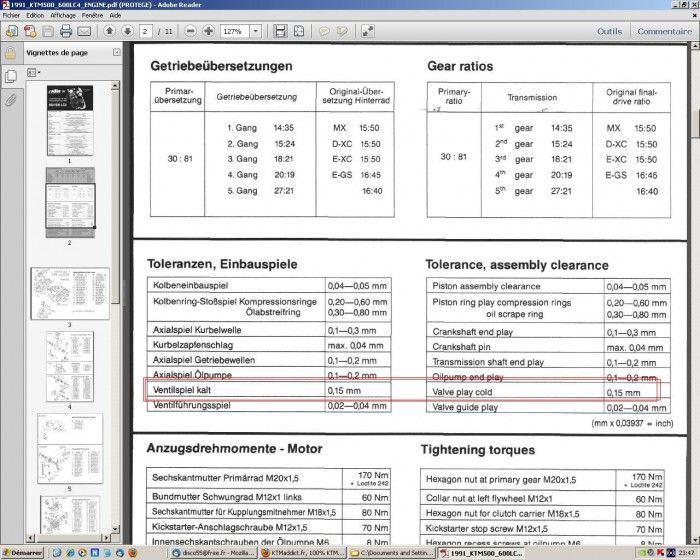Screen dimensions: 700x560
Task: Add a sticky note comment
Action: [324, 31]
